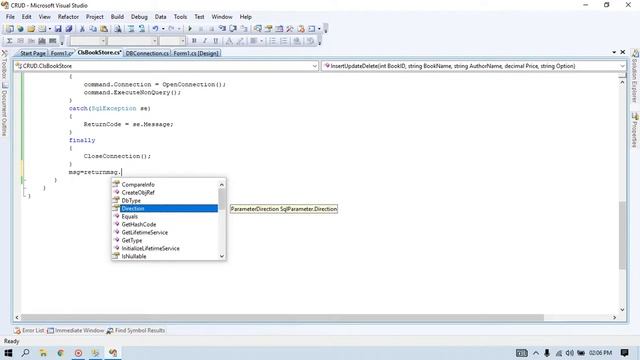Viewport: 640px width, 360px height.
Task: Click the Cut scissors icon
Action: tap(82, 29)
